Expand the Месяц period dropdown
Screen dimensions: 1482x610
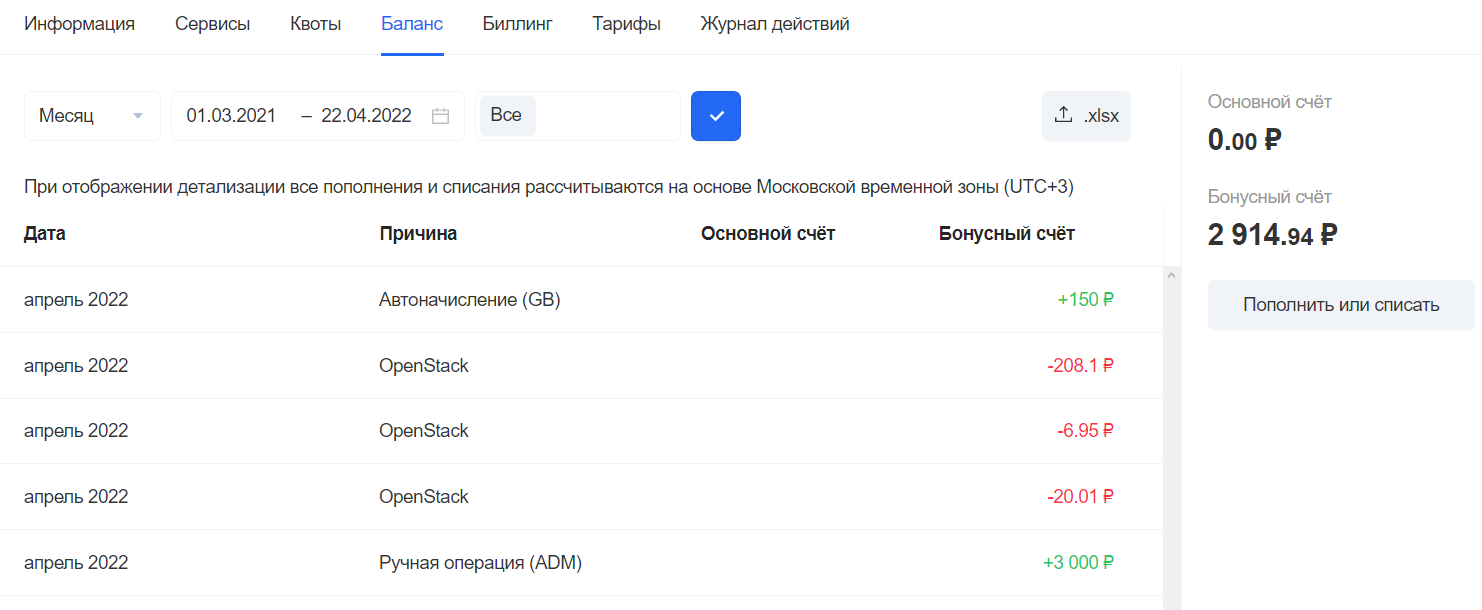[x=92, y=116]
